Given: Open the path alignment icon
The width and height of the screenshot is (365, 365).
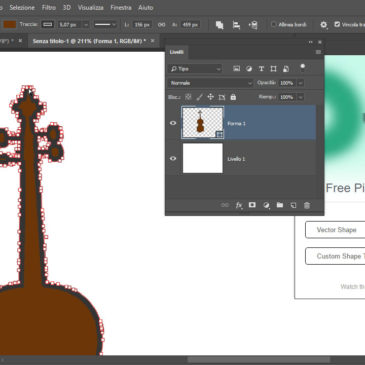Looking at the screenshot, I should tap(236, 25).
